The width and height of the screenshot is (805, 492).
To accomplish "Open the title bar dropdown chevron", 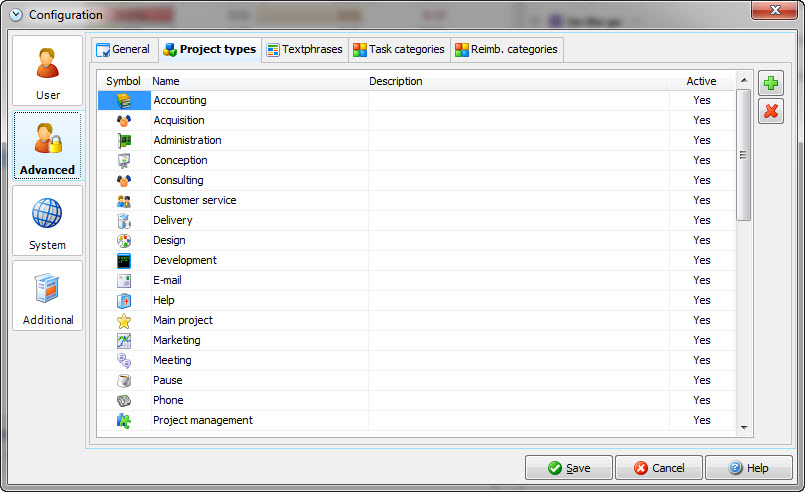I will pos(16,15).
